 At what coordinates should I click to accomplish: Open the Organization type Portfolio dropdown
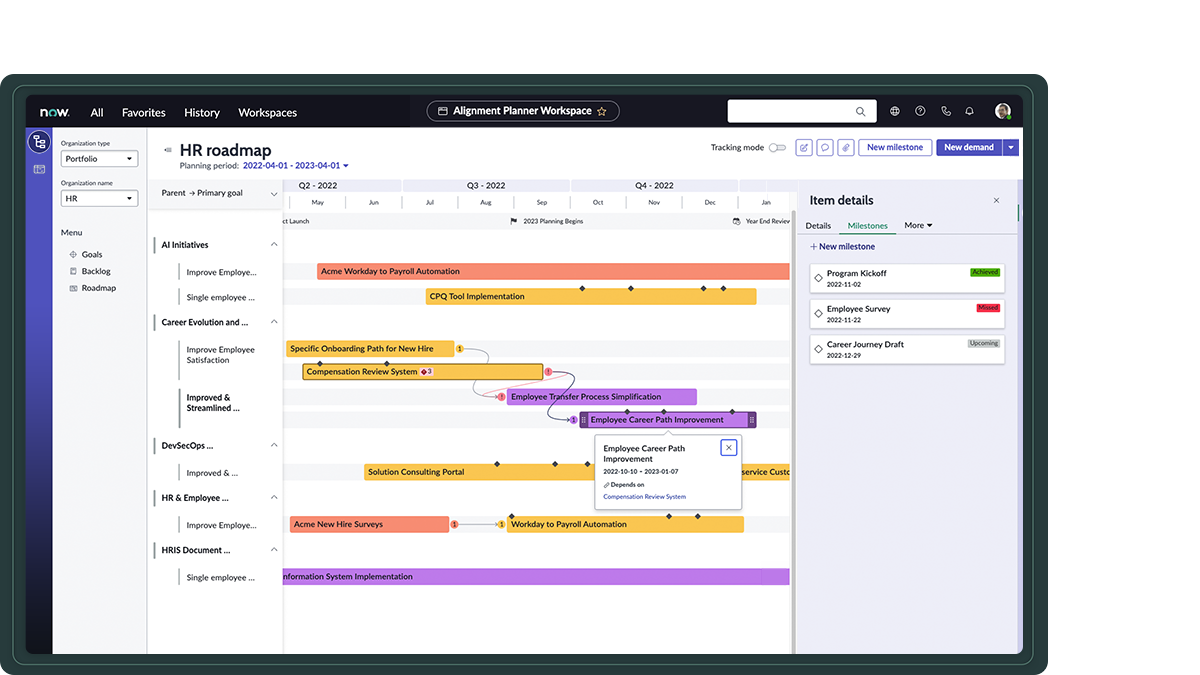(99, 159)
